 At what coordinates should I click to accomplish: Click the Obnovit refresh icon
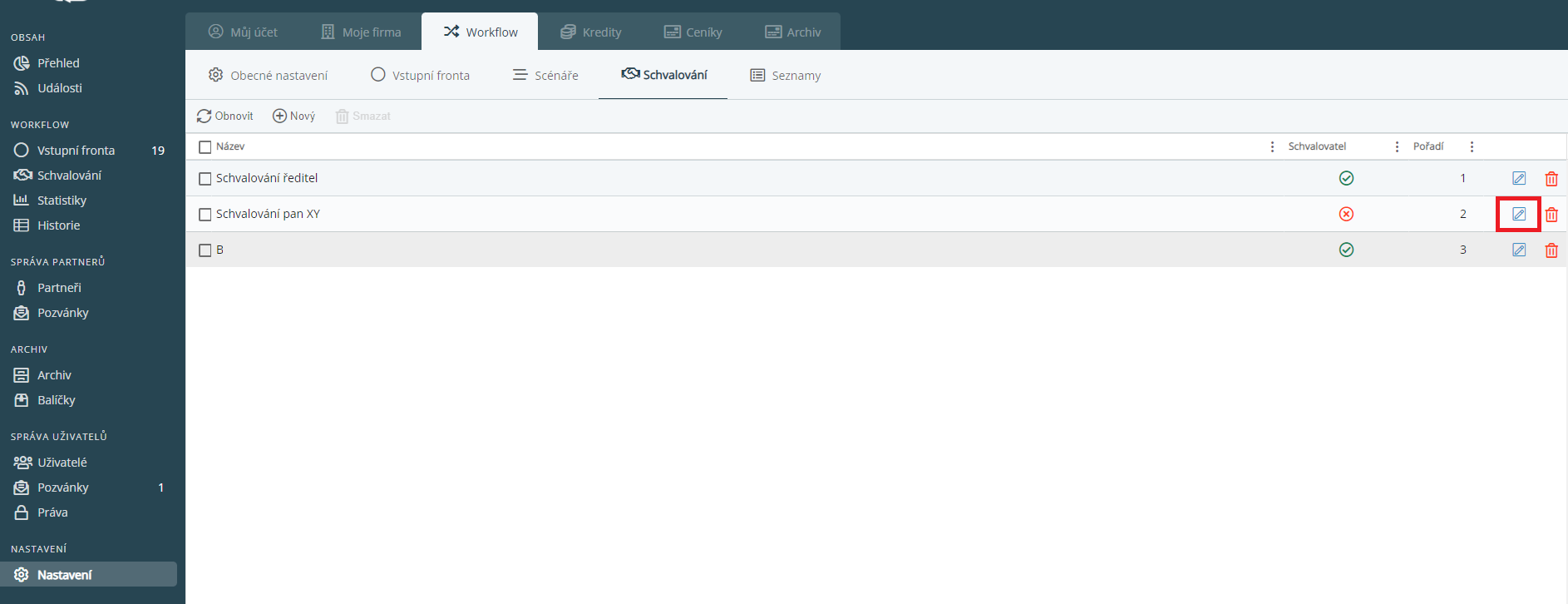[x=204, y=116]
